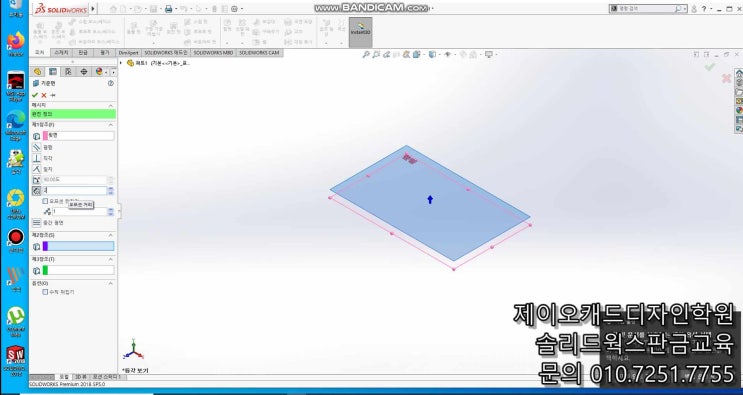Screen dimensions: 743x395
Task: Toggle the Offset distance constraint icon
Action: tap(36, 191)
